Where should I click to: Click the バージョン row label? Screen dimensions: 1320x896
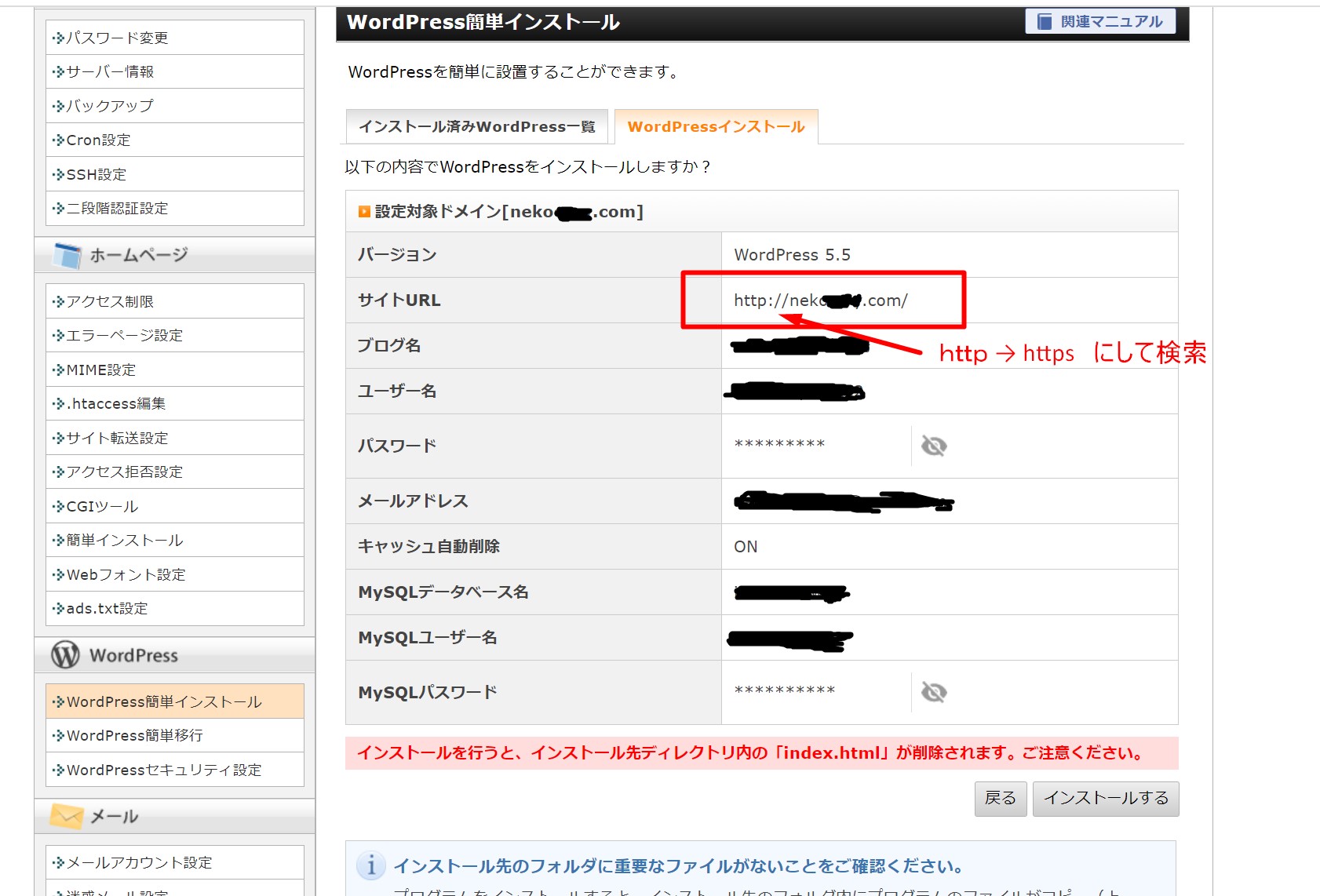point(397,255)
